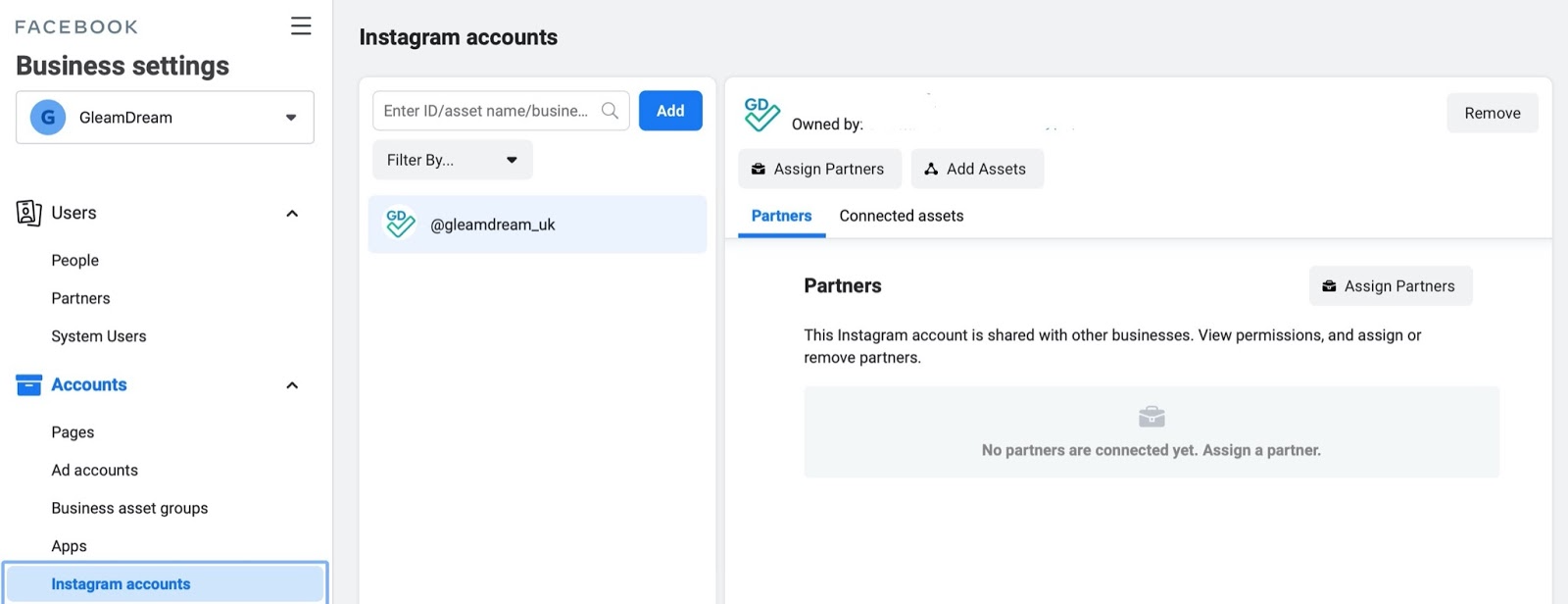Click the GD logo next to Owned by
Viewport: 1568px width, 604px height.
coord(761,114)
